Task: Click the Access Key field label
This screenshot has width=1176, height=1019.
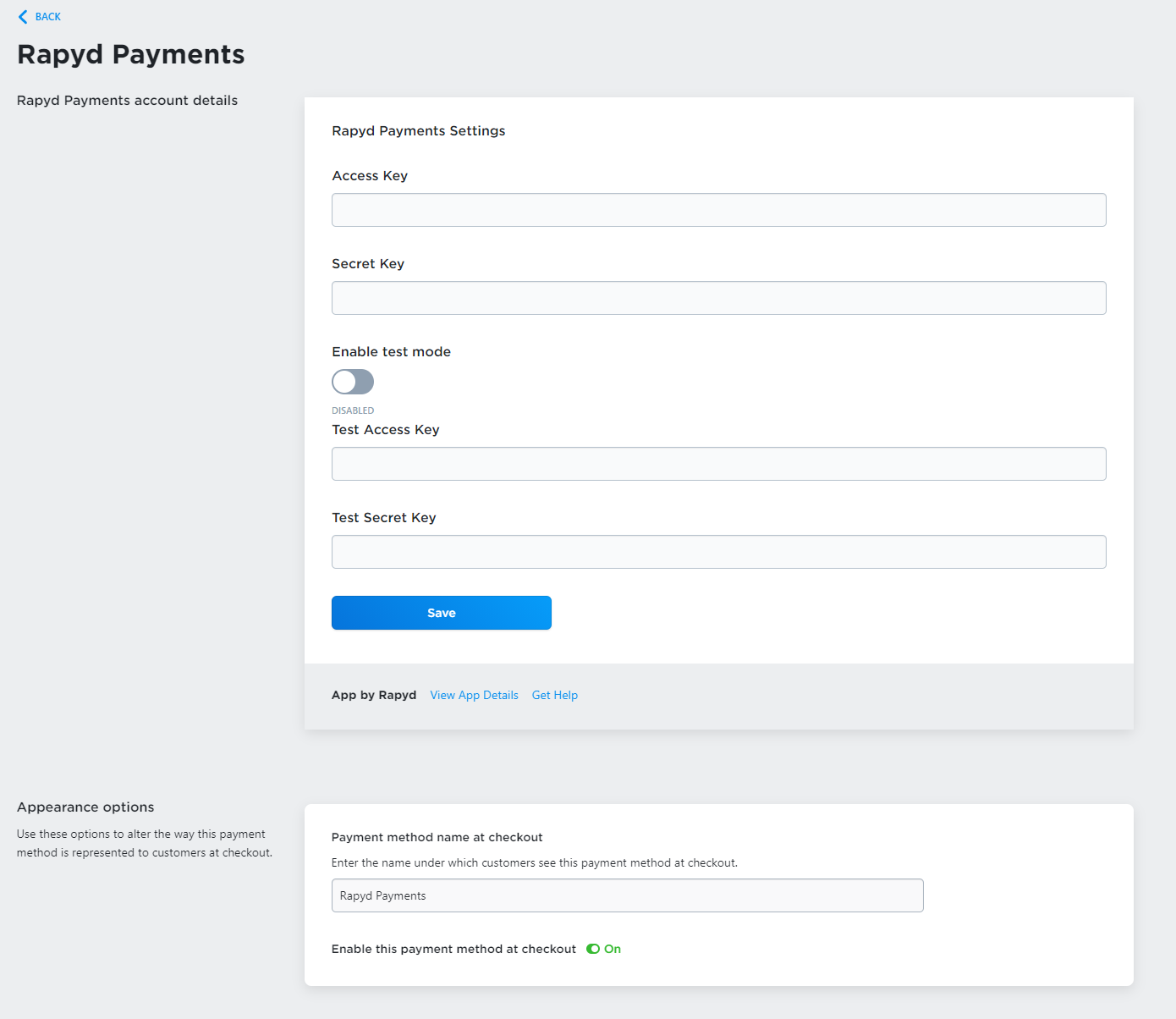Action: (370, 176)
